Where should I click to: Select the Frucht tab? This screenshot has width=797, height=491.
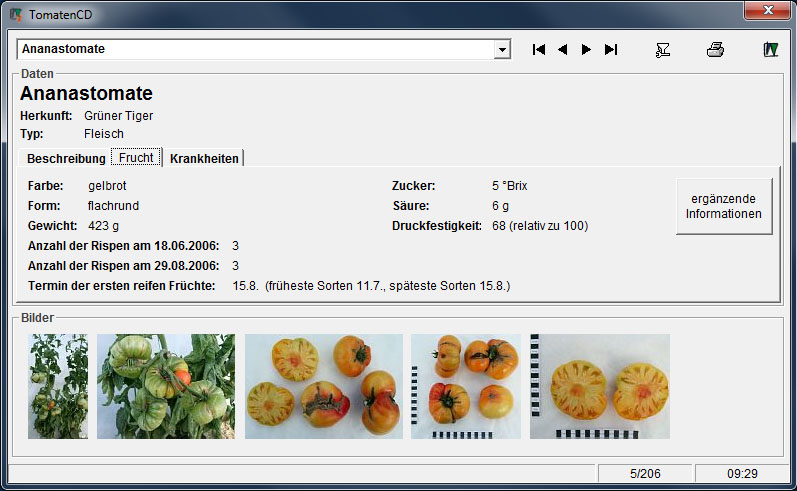tap(136, 159)
